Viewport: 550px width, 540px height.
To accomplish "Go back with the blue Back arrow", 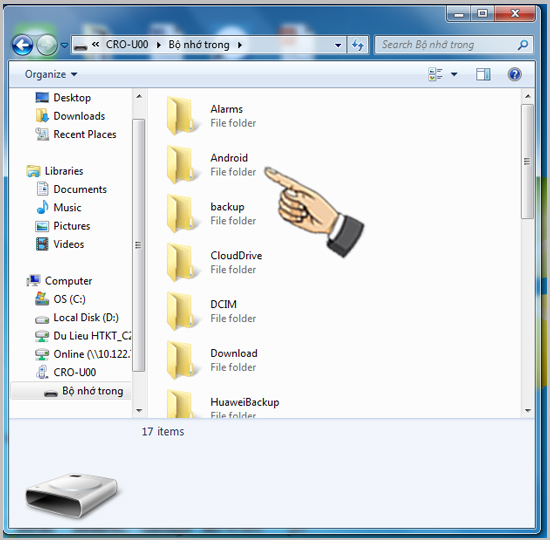I will click(22, 45).
